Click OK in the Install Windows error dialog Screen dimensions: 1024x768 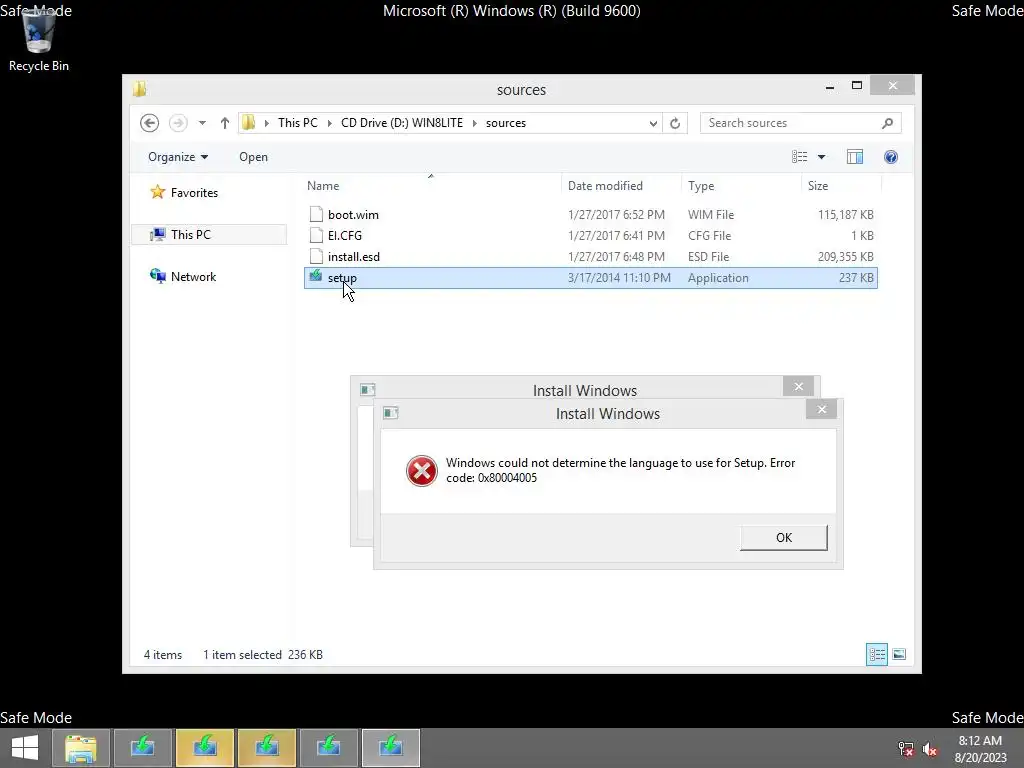point(784,537)
